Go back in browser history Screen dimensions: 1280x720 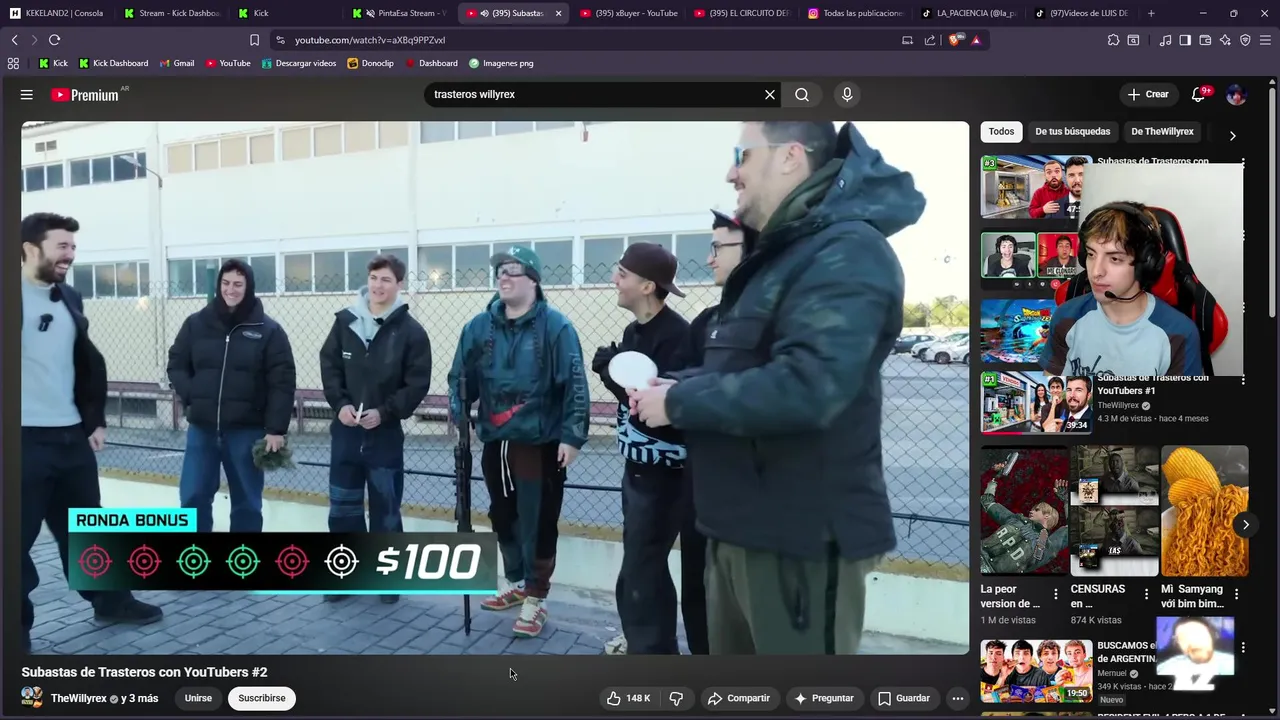[14, 40]
